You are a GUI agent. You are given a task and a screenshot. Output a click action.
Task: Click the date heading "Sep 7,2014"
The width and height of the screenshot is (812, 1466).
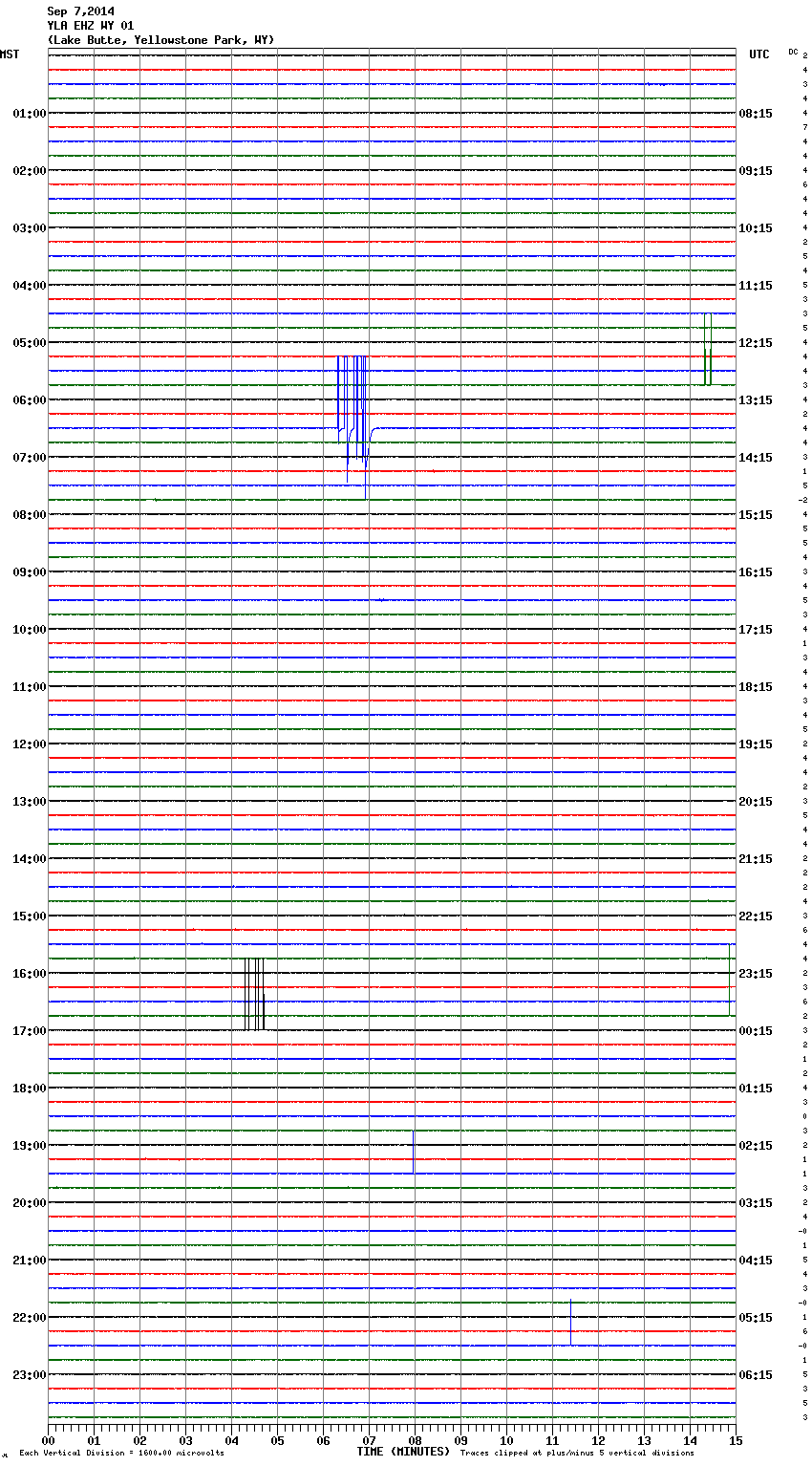click(80, 11)
